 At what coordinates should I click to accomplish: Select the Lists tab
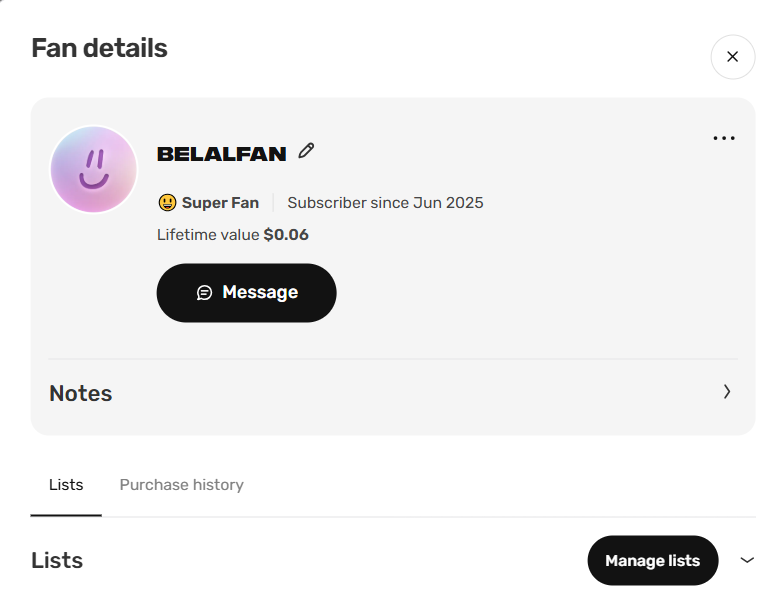[66, 484]
